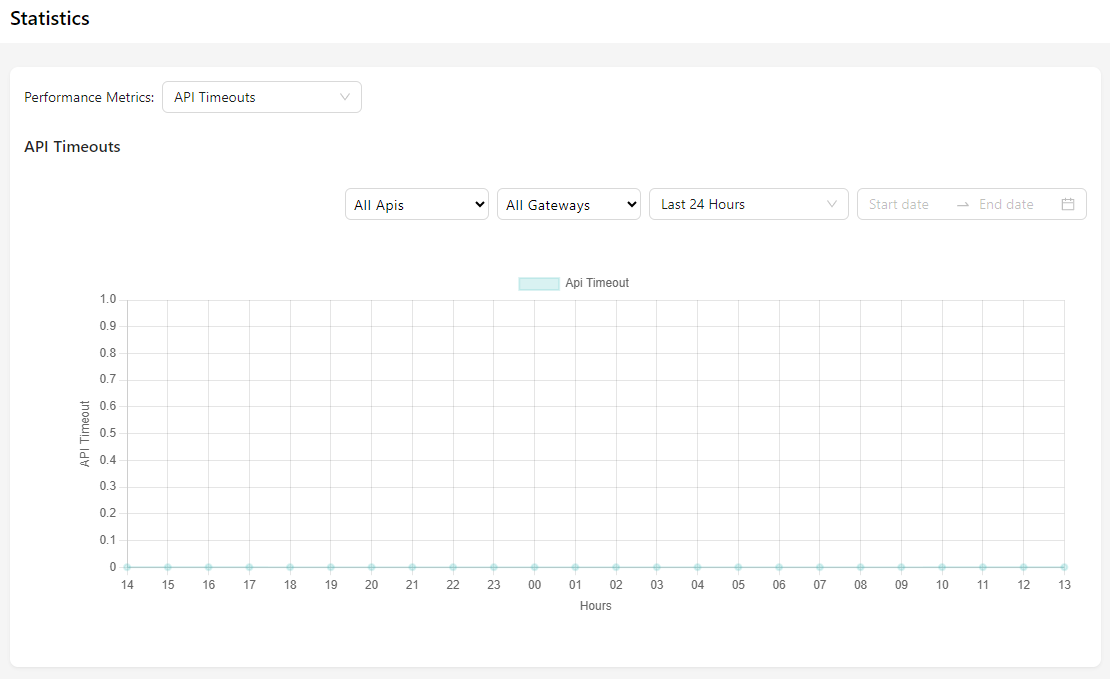Pick the chart point at hour 03
The height and width of the screenshot is (684, 1110).
[x=657, y=567]
